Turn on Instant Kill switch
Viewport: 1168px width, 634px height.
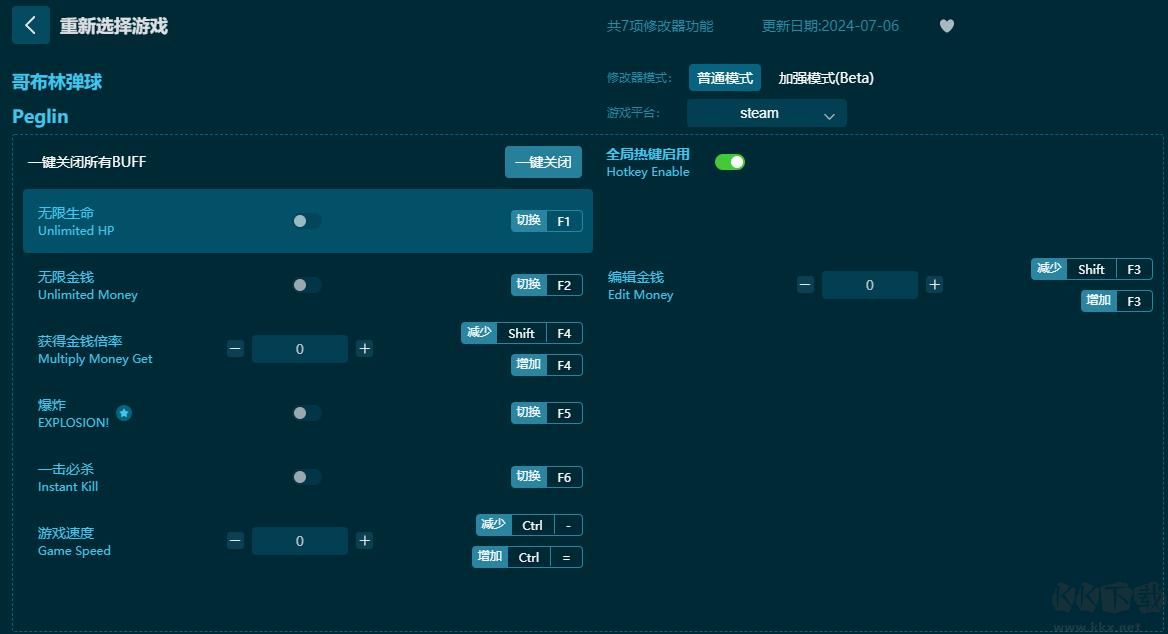coord(306,478)
